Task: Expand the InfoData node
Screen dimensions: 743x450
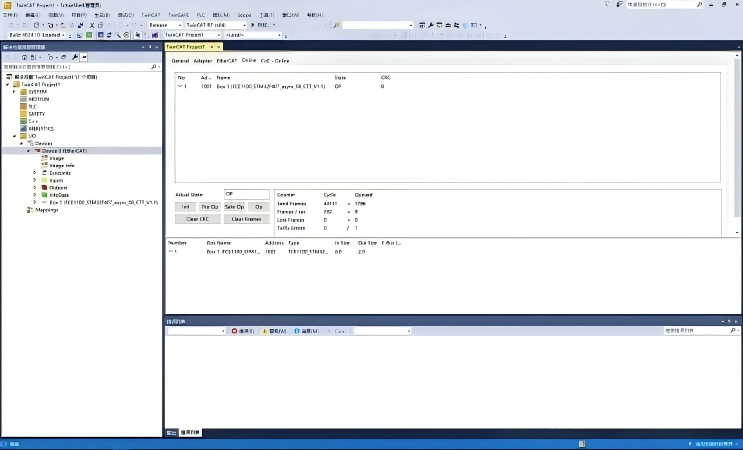Action: pyautogui.click(x=35, y=195)
